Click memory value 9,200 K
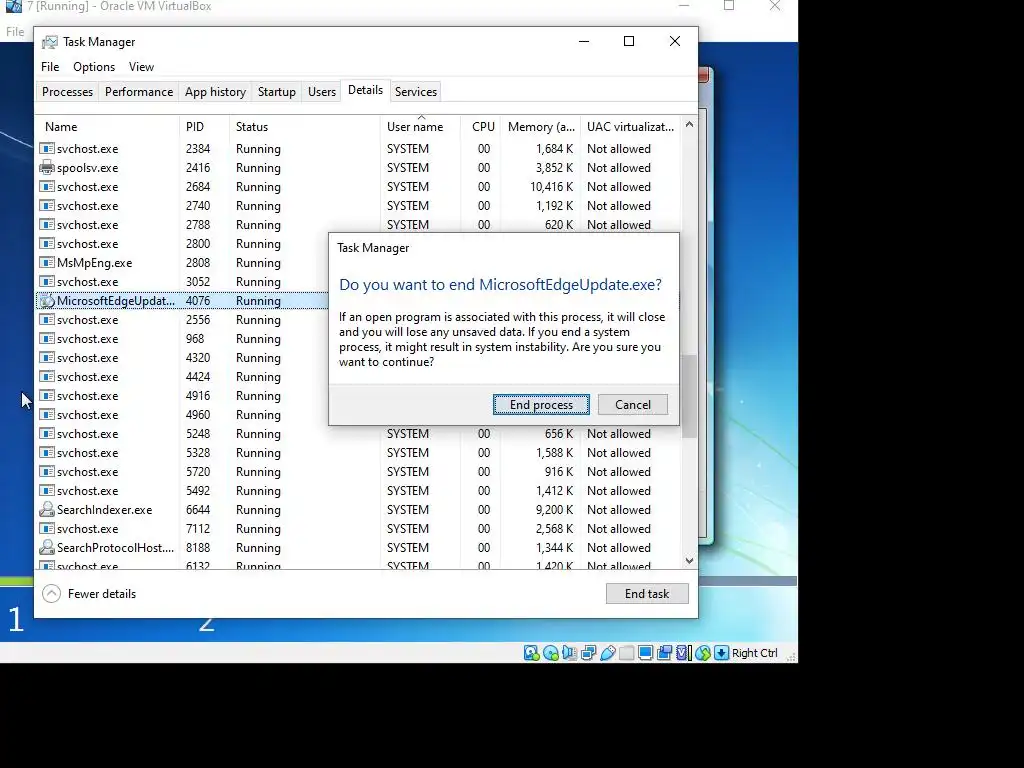The image size is (1024, 768). click(554, 509)
